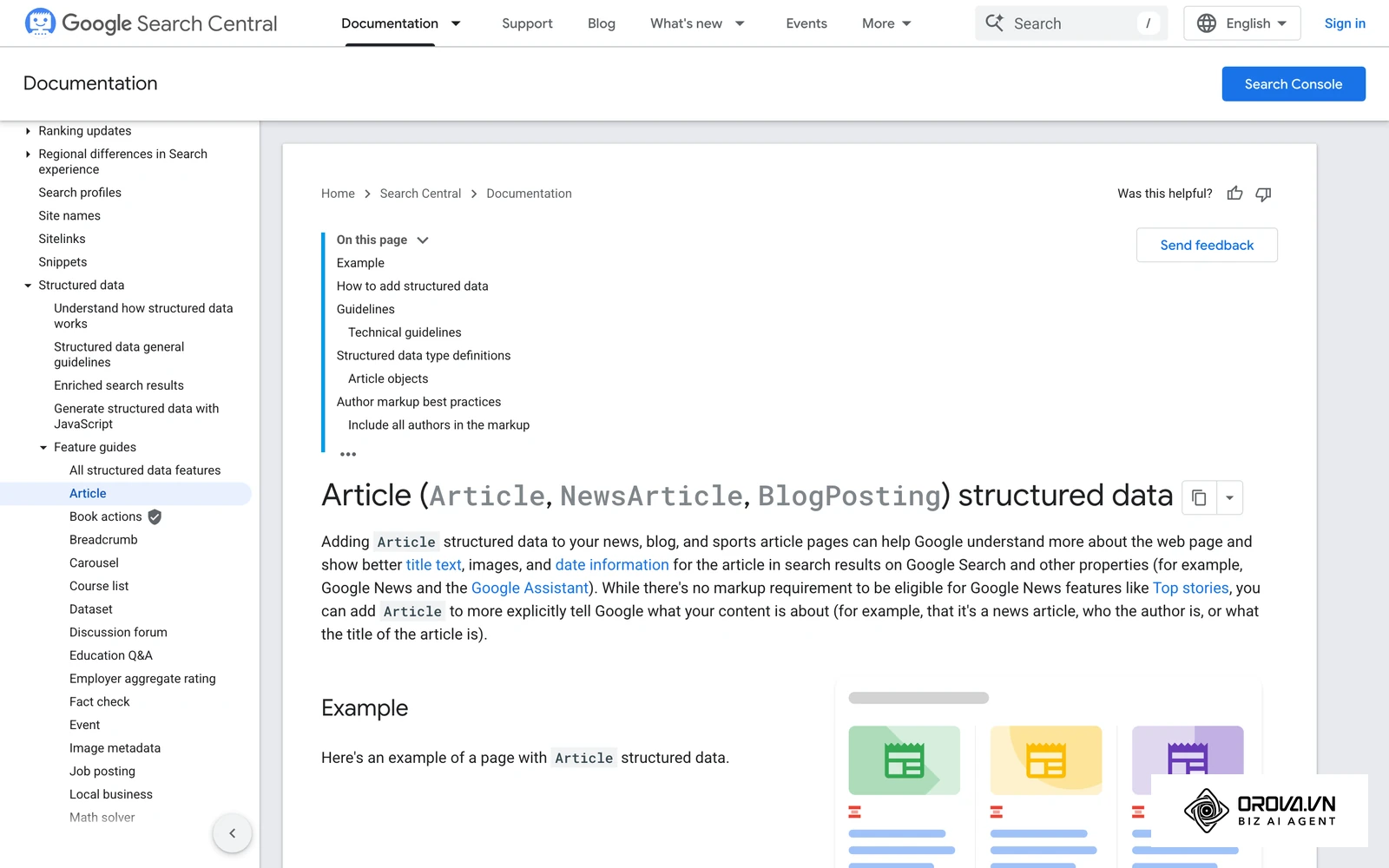
Task: Collapse the Feature guides tree section
Action: pos(43,448)
